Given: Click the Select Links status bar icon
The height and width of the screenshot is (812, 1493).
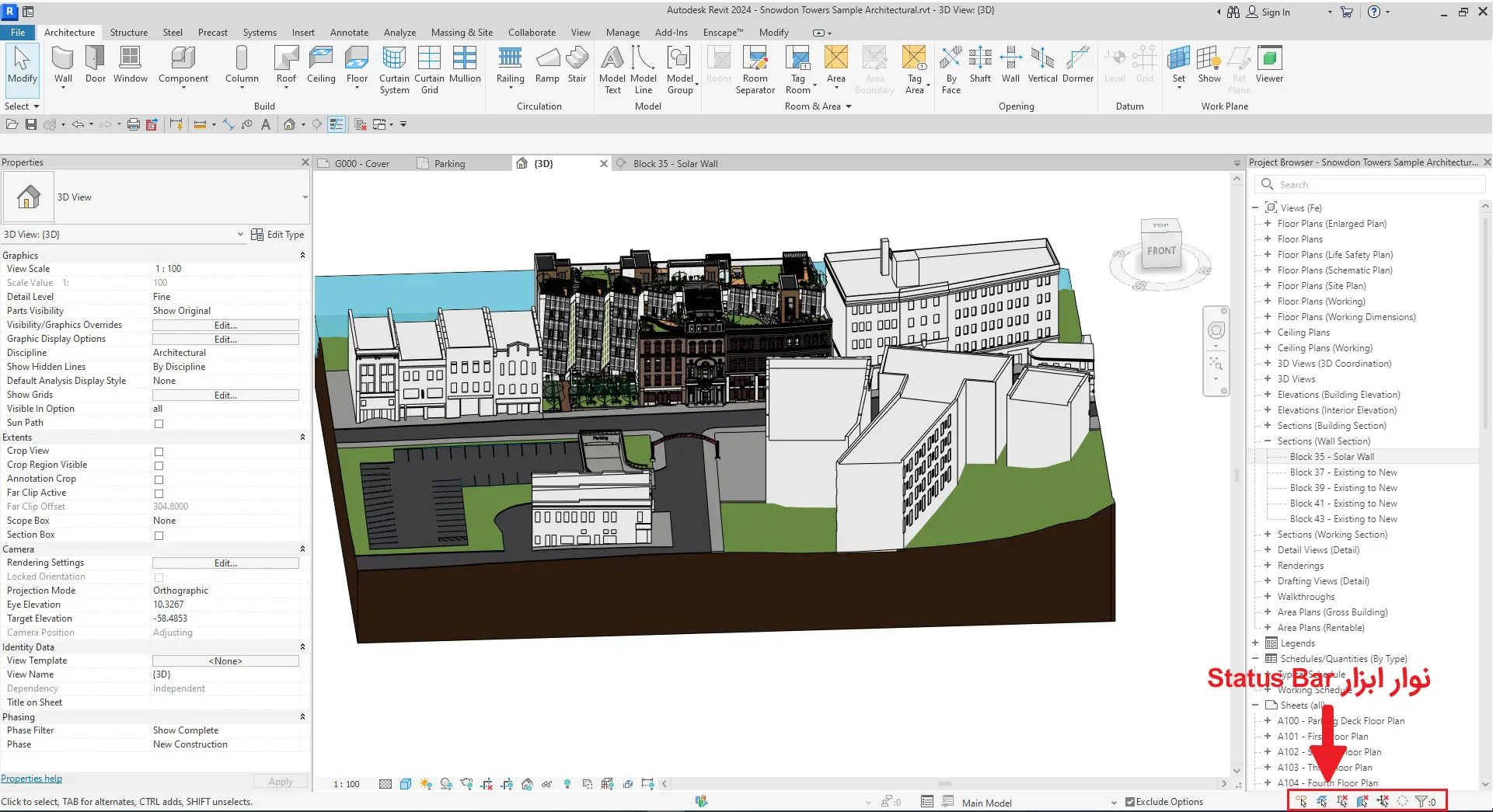Looking at the screenshot, I should [1301, 801].
